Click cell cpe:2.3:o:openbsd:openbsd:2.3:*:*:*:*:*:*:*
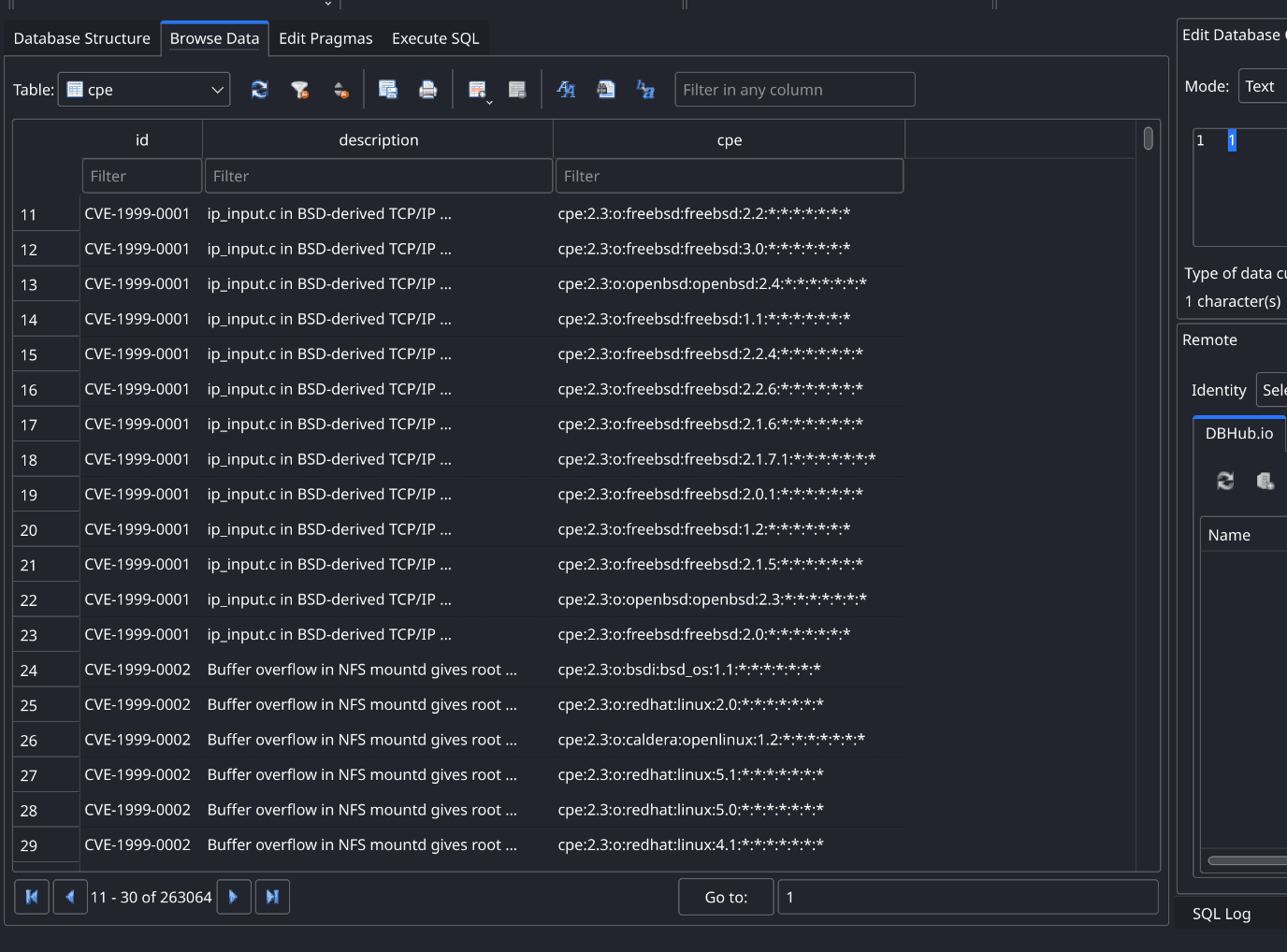Image resolution: width=1287 pixels, height=952 pixels. 730,599
